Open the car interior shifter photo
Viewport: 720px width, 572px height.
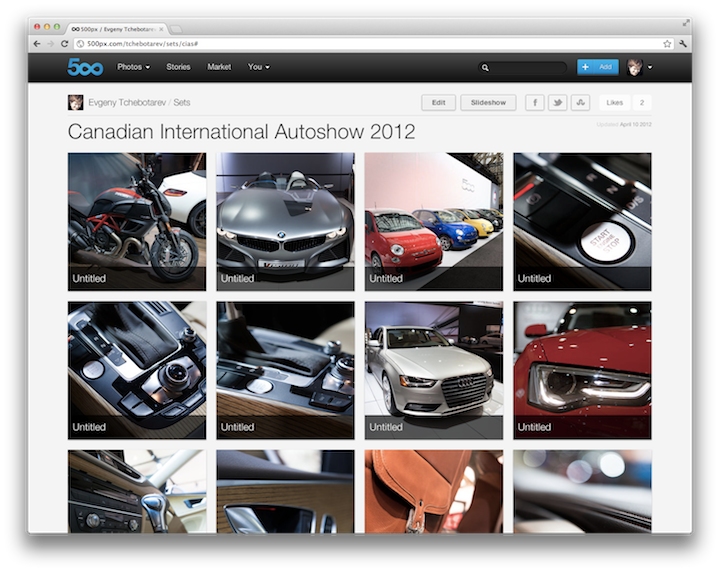137,491
